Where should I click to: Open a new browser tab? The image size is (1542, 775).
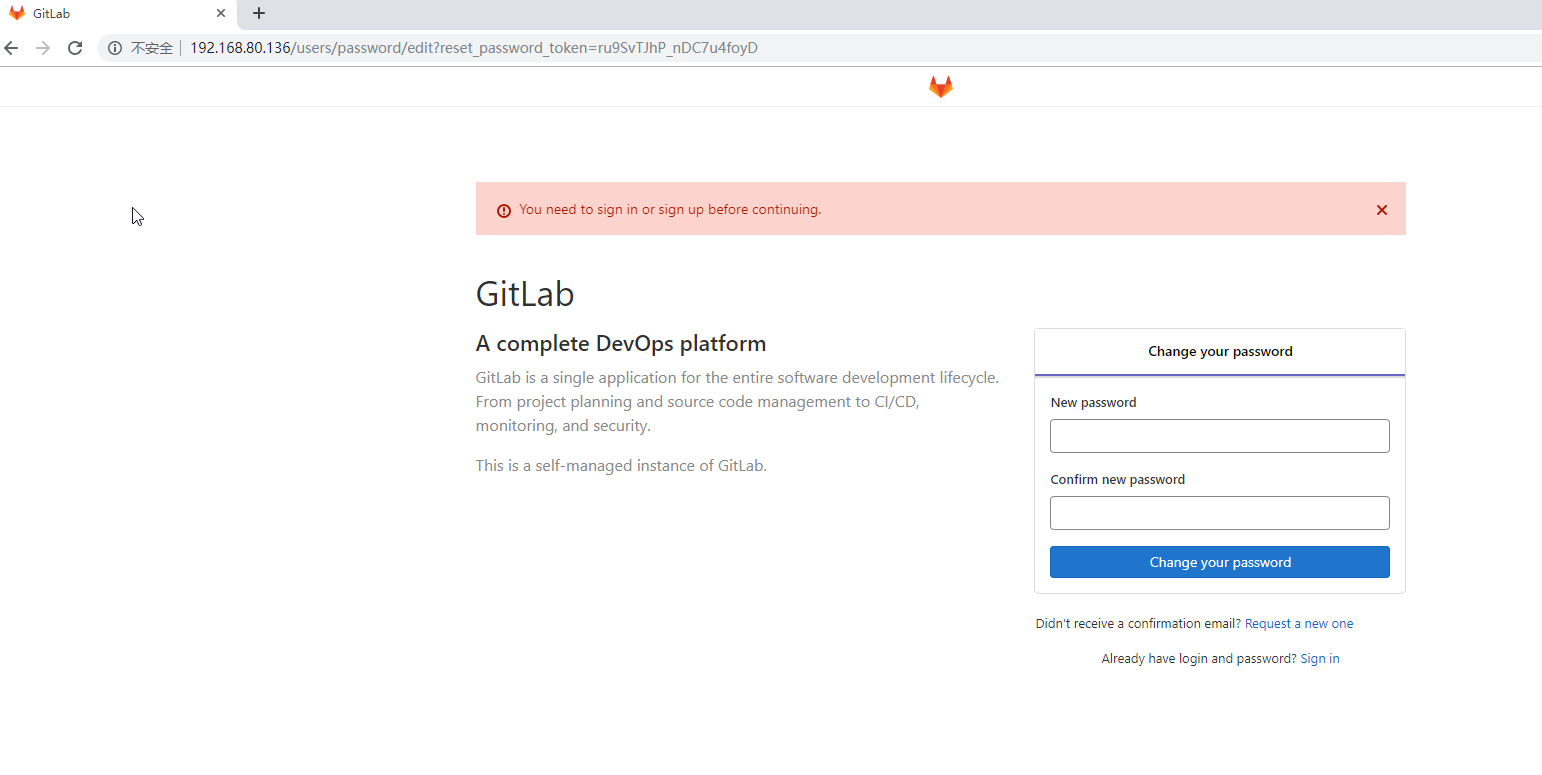(259, 13)
